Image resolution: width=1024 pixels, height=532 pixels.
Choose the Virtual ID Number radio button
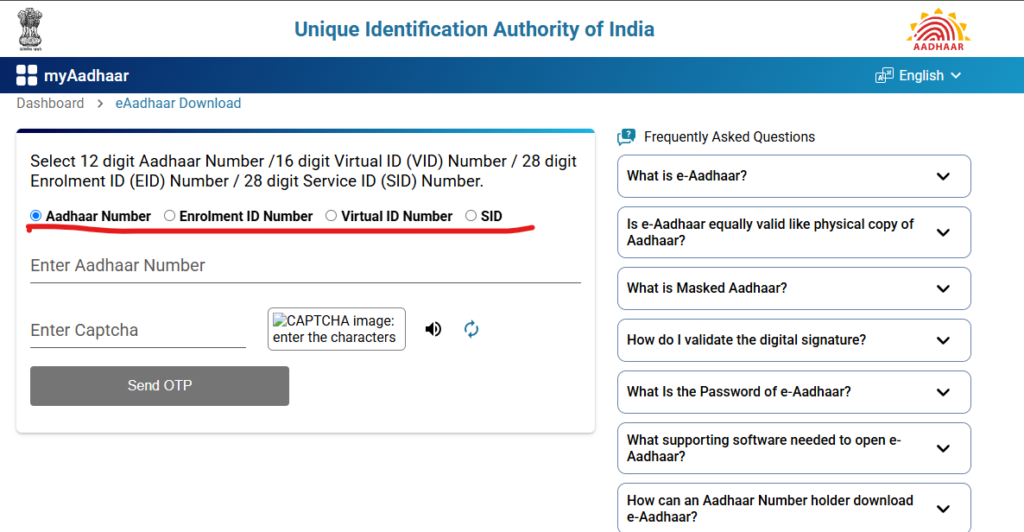coord(331,215)
